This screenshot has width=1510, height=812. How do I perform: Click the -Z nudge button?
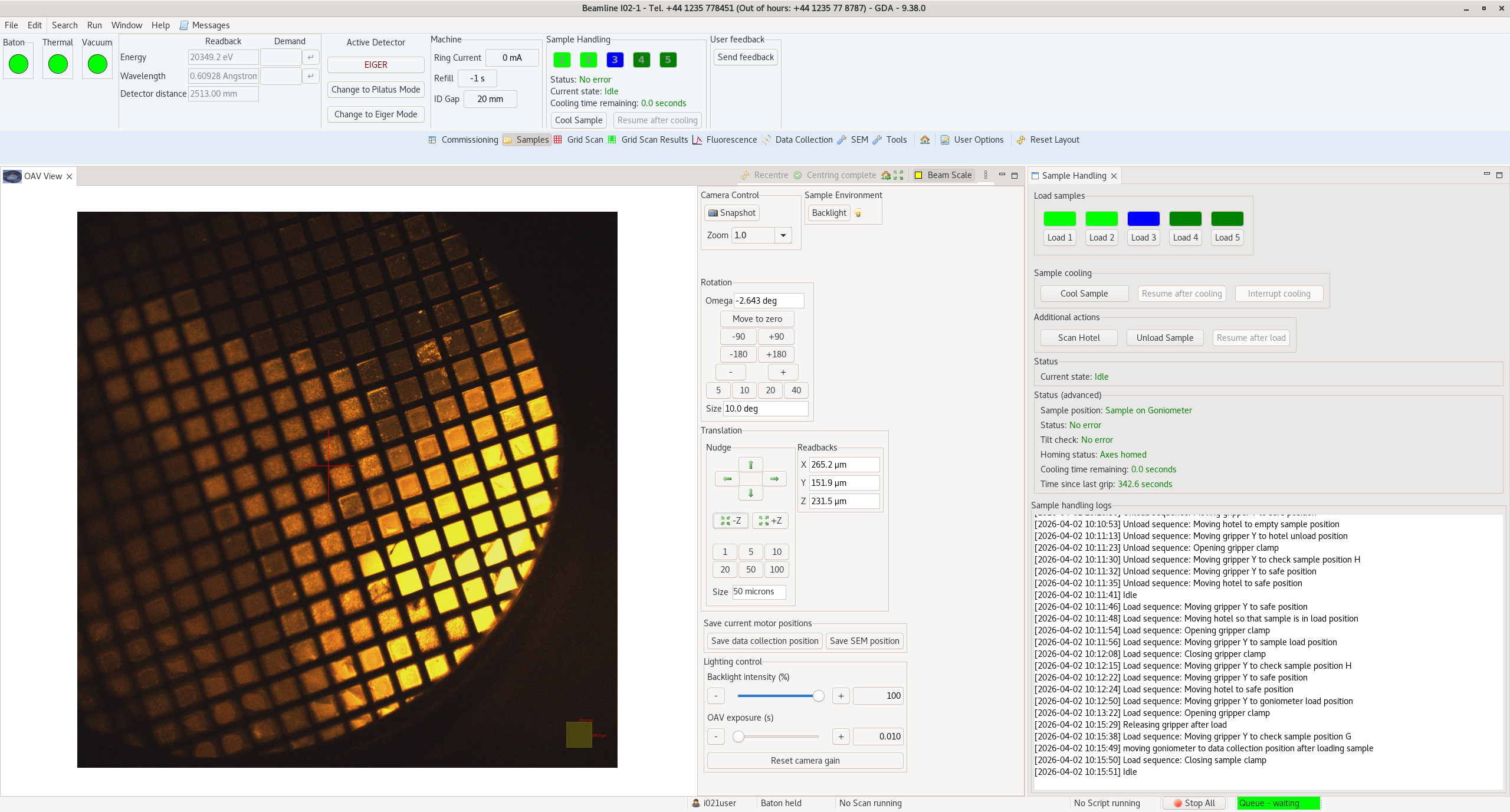[x=731, y=521]
